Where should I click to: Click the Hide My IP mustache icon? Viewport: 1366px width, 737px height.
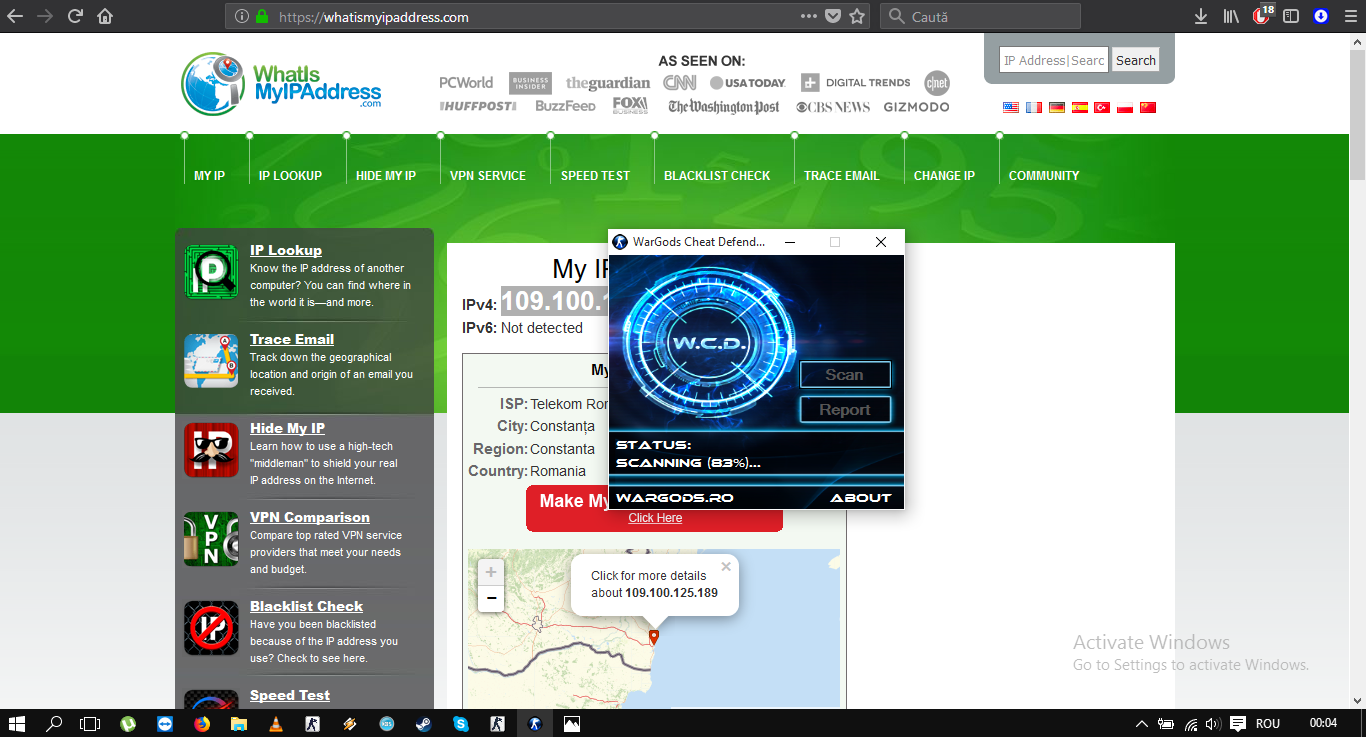click(211, 450)
